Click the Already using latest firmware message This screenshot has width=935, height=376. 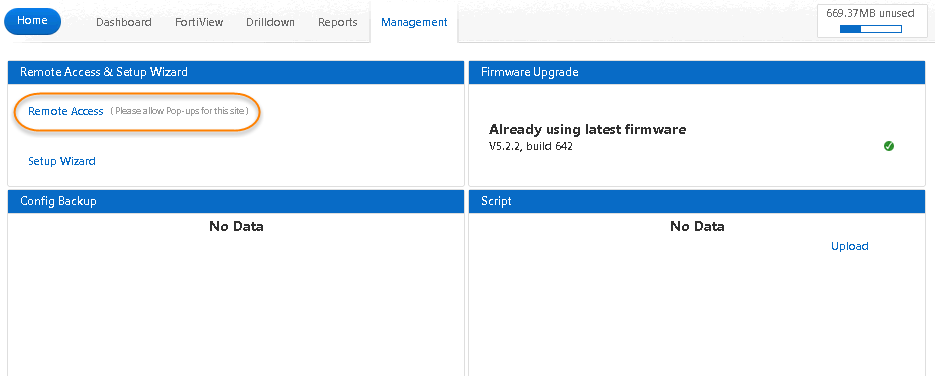tap(587, 129)
